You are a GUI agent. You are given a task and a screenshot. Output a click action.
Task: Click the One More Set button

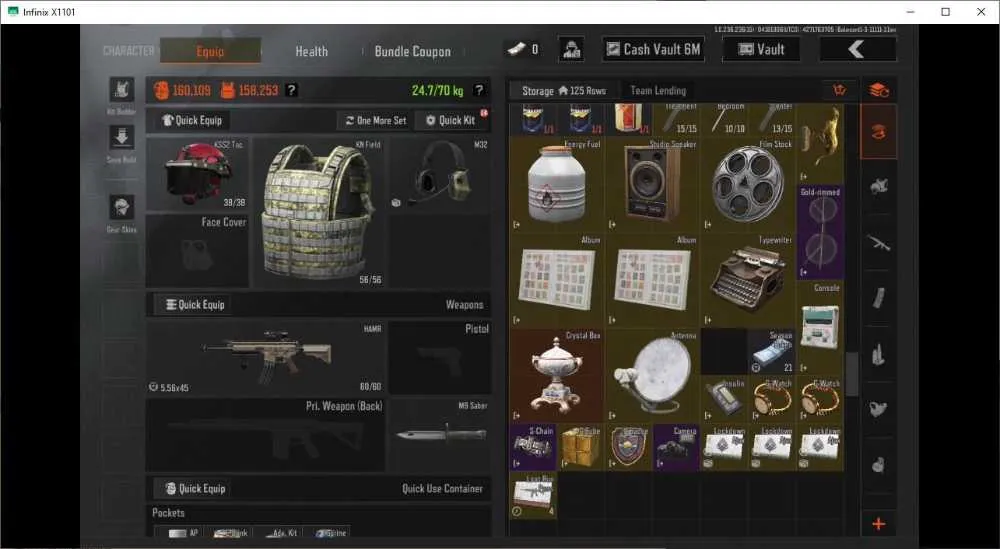376,120
